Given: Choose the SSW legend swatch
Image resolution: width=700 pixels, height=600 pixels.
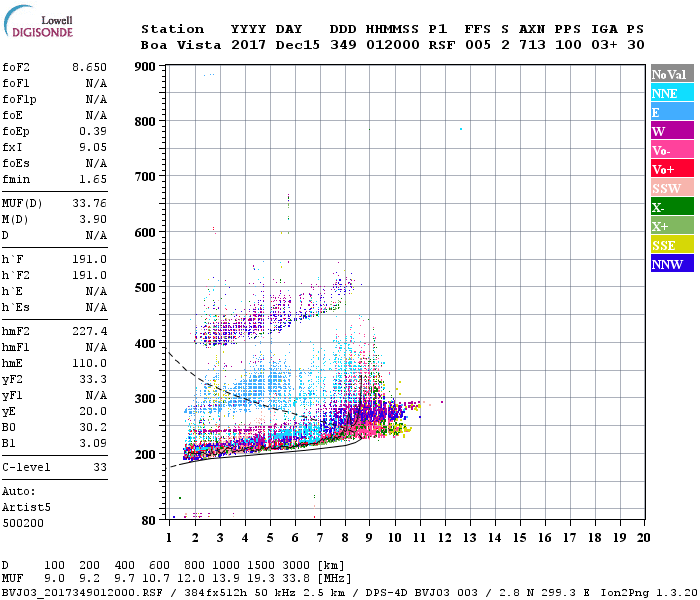Looking at the screenshot, I should [x=670, y=188].
